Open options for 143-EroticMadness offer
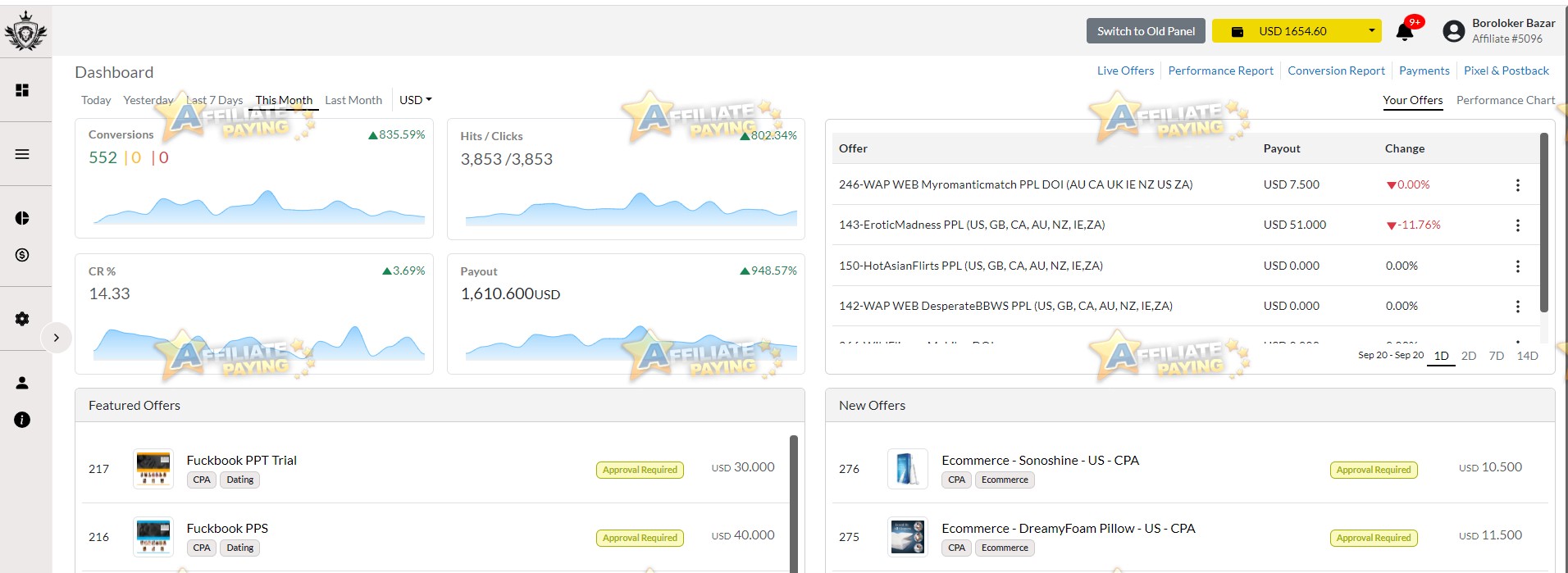Screen dimensions: 1568x573 1518,225
